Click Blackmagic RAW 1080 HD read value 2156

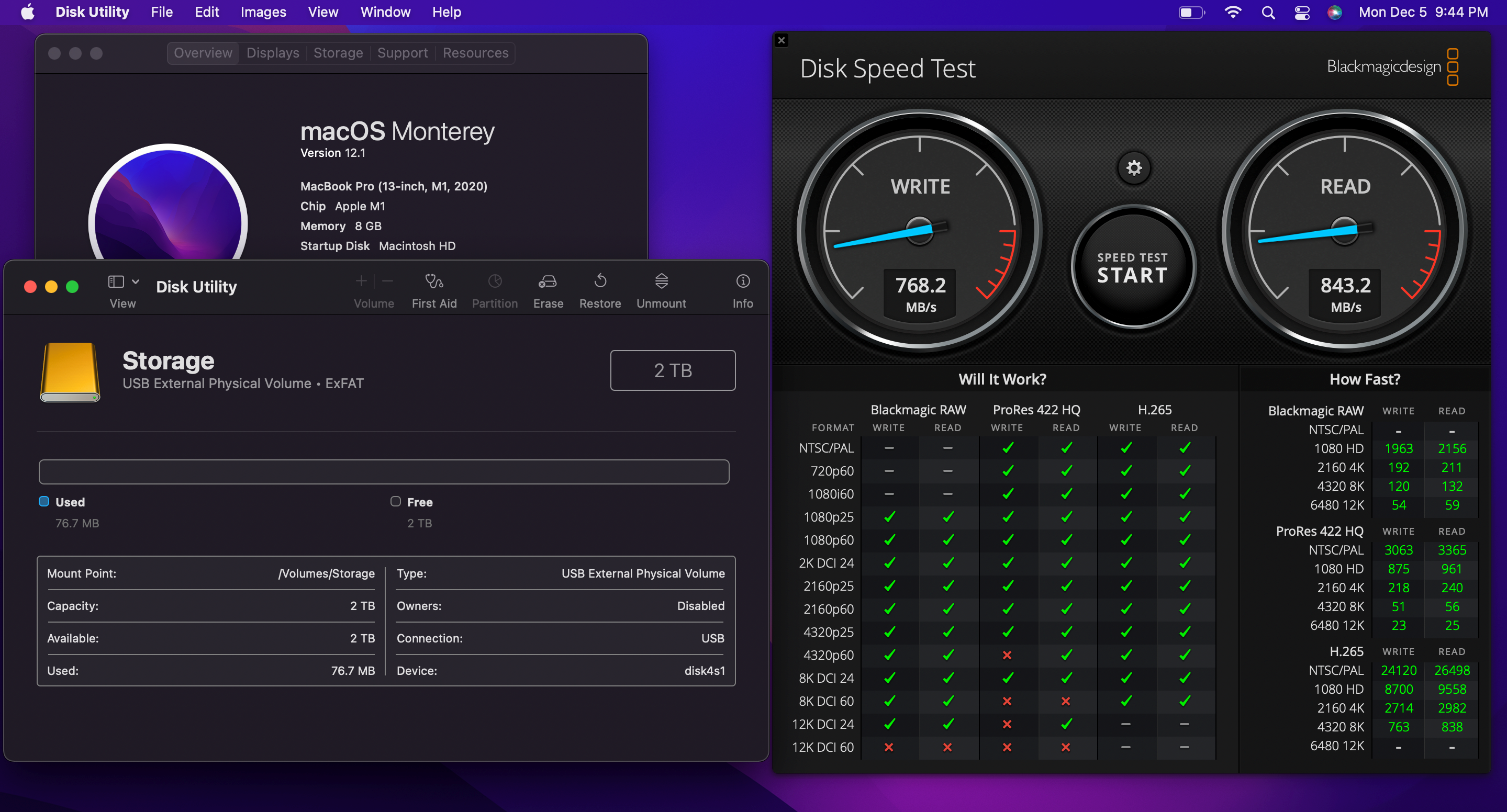(x=1452, y=448)
